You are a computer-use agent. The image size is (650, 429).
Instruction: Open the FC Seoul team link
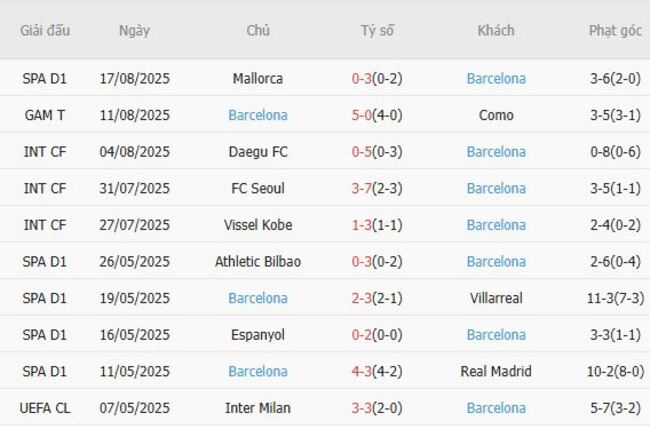257,188
